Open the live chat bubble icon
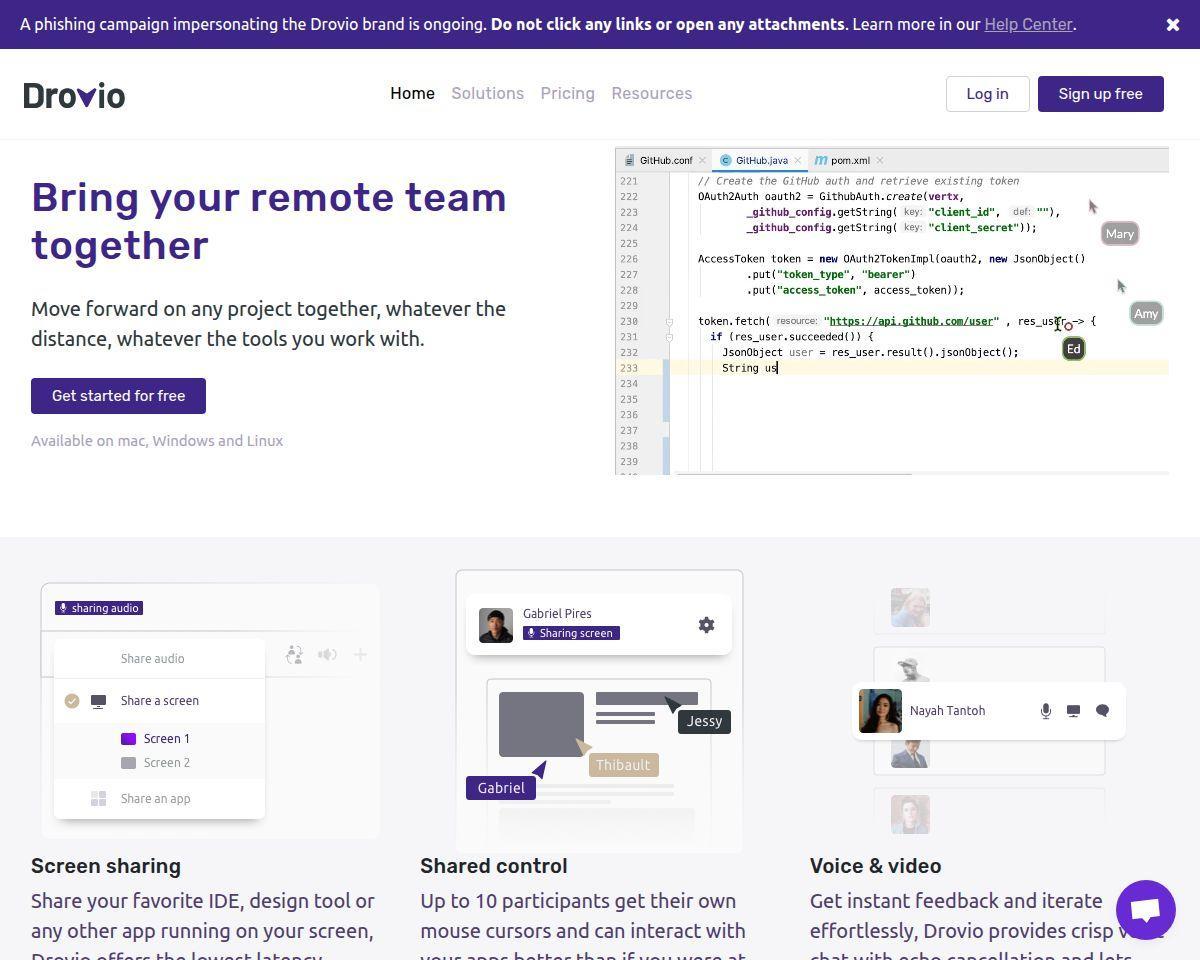1200x960 pixels. tap(1146, 910)
